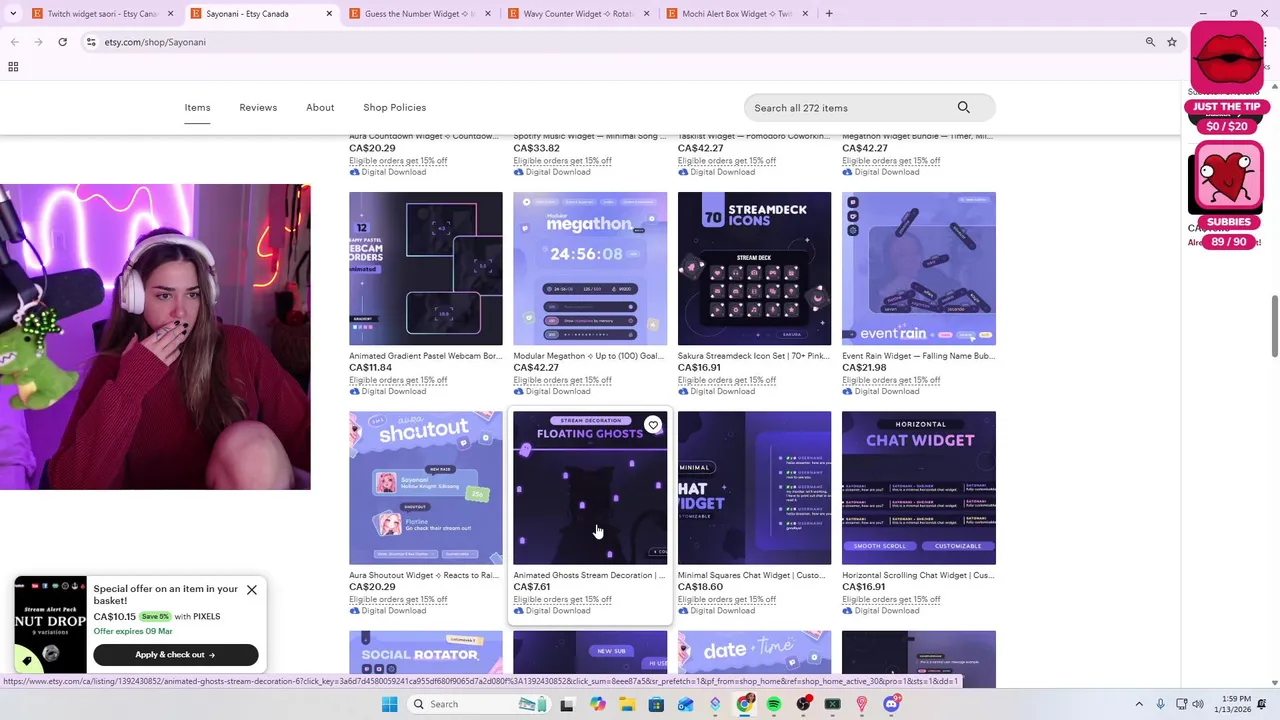Bookmark this page with the star icon

(1172, 42)
